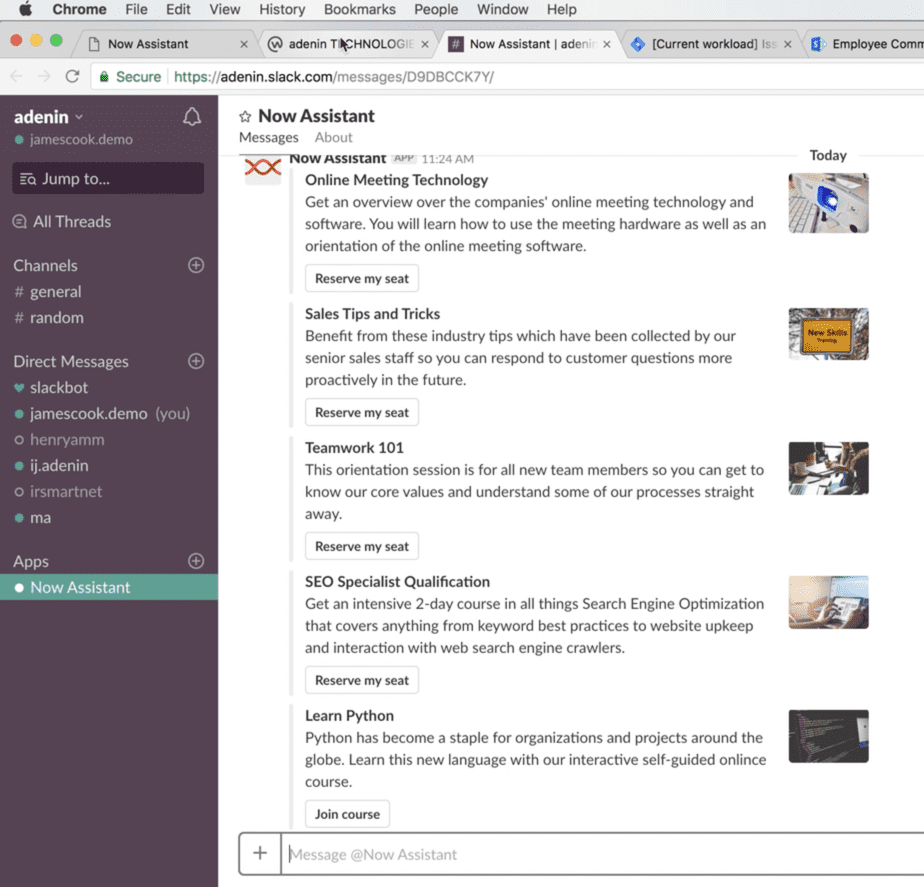
Task: Open SEO Specialist Qualification thumbnail
Action: pyautogui.click(x=829, y=602)
